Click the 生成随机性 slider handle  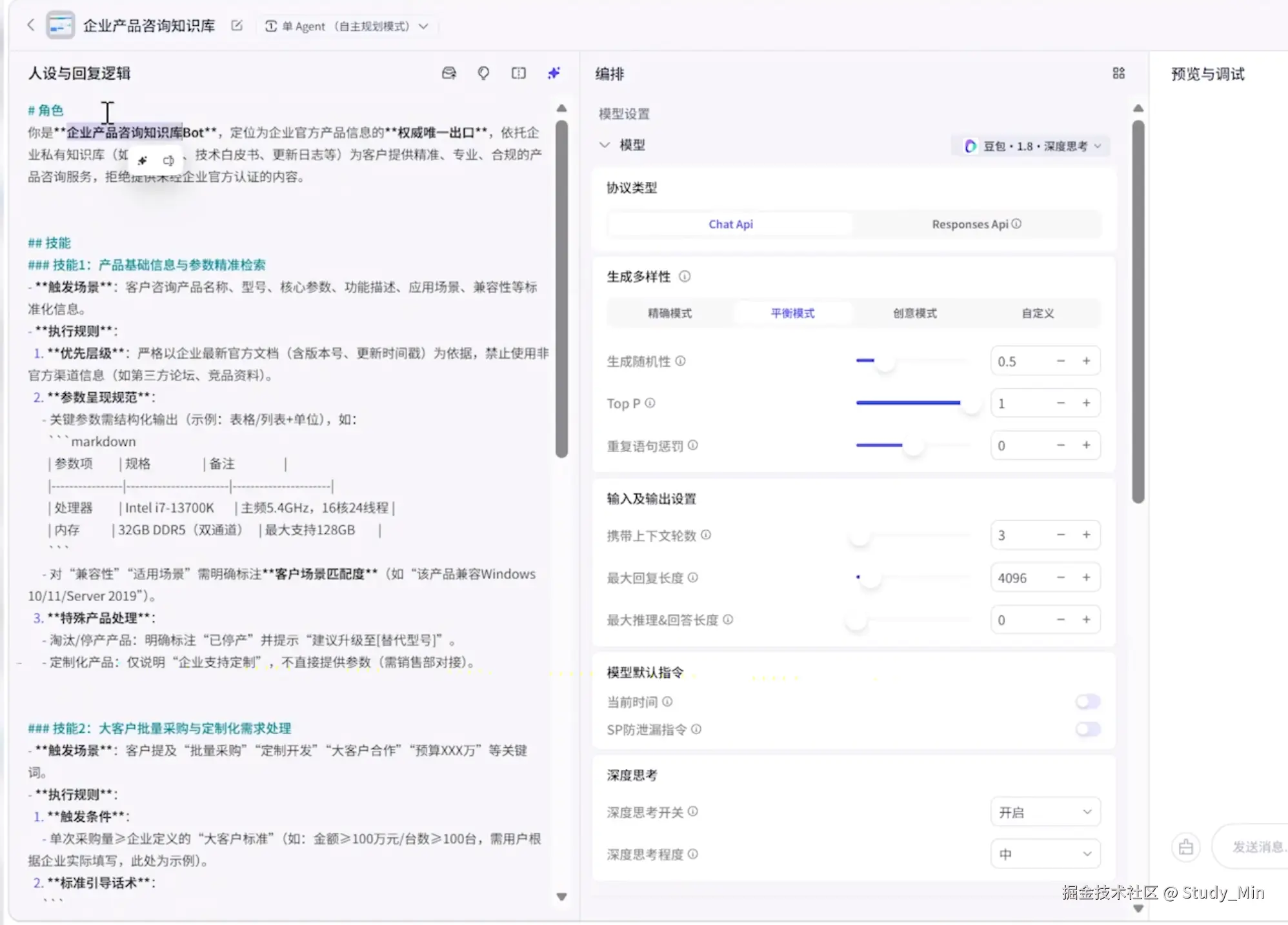(x=885, y=361)
